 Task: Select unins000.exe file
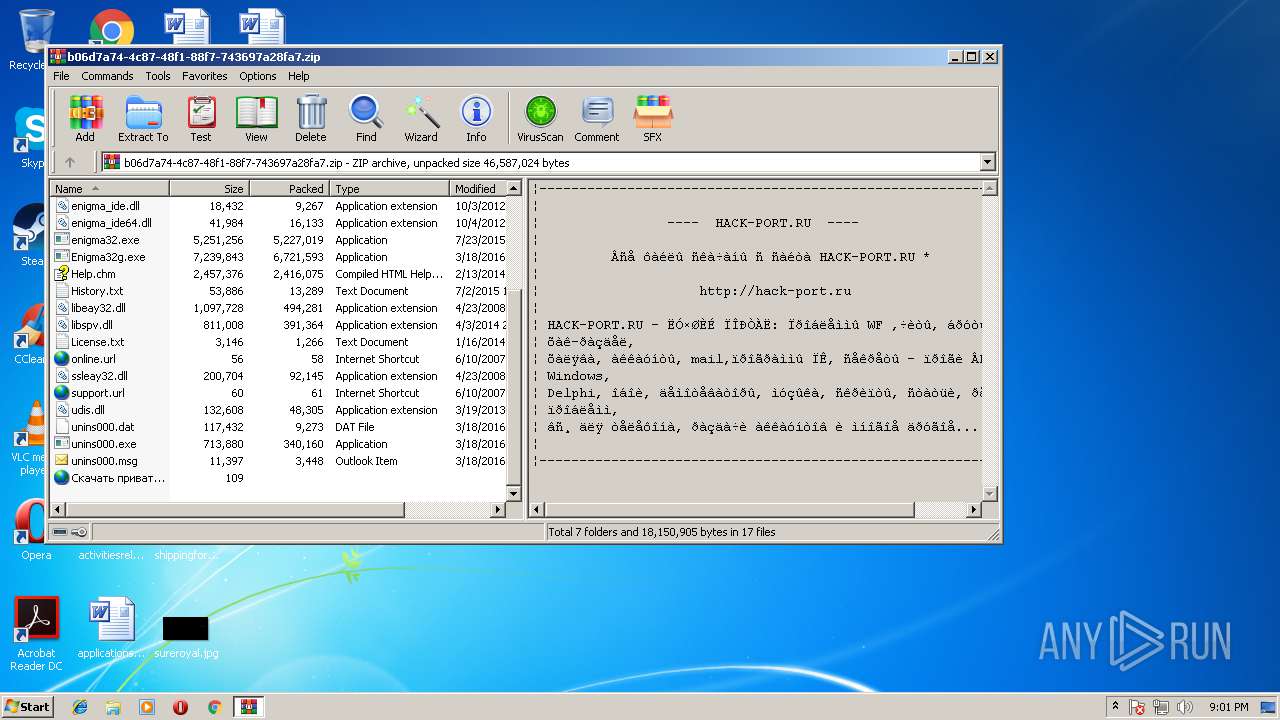(x=103, y=444)
